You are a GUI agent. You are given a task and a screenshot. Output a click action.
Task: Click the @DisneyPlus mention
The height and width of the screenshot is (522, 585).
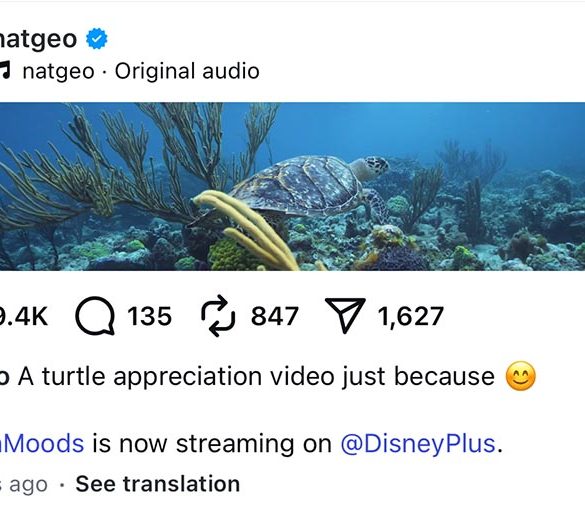click(x=418, y=443)
